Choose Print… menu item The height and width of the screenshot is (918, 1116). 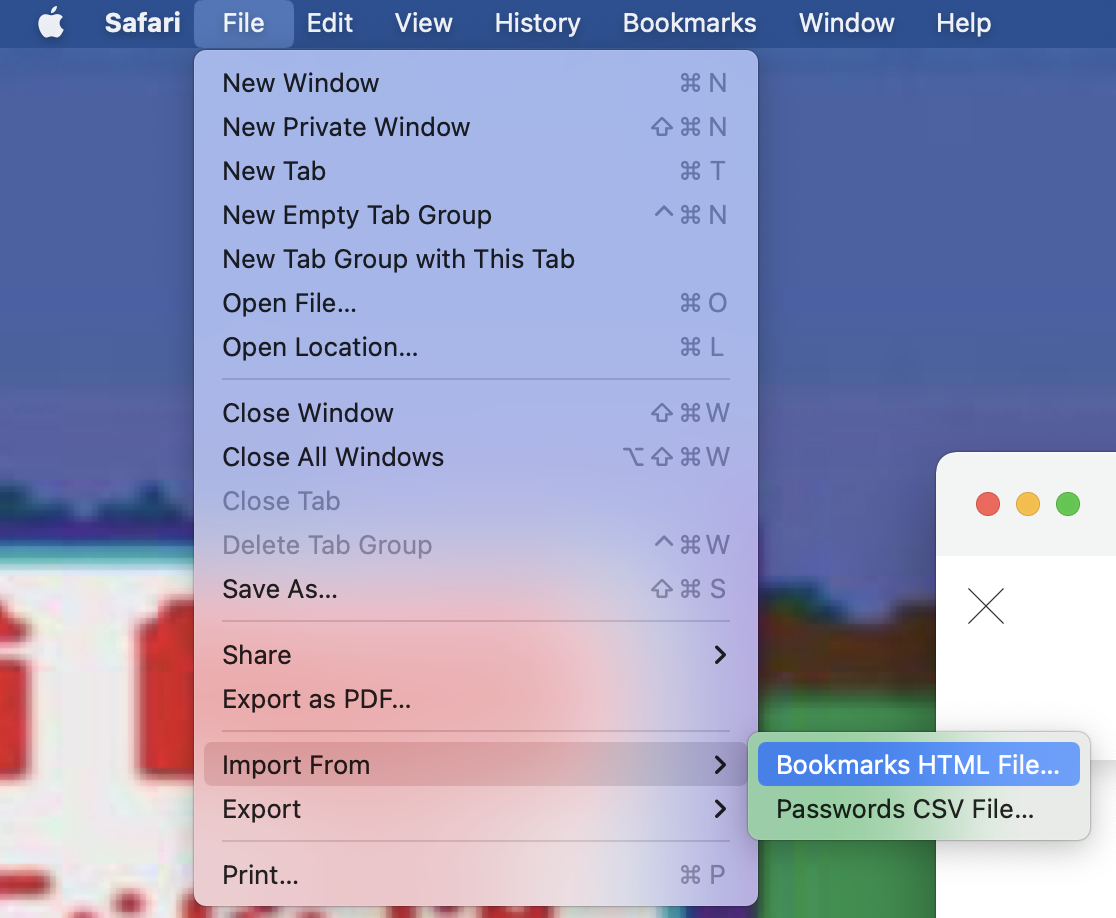pyautogui.click(x=475, y=875)
